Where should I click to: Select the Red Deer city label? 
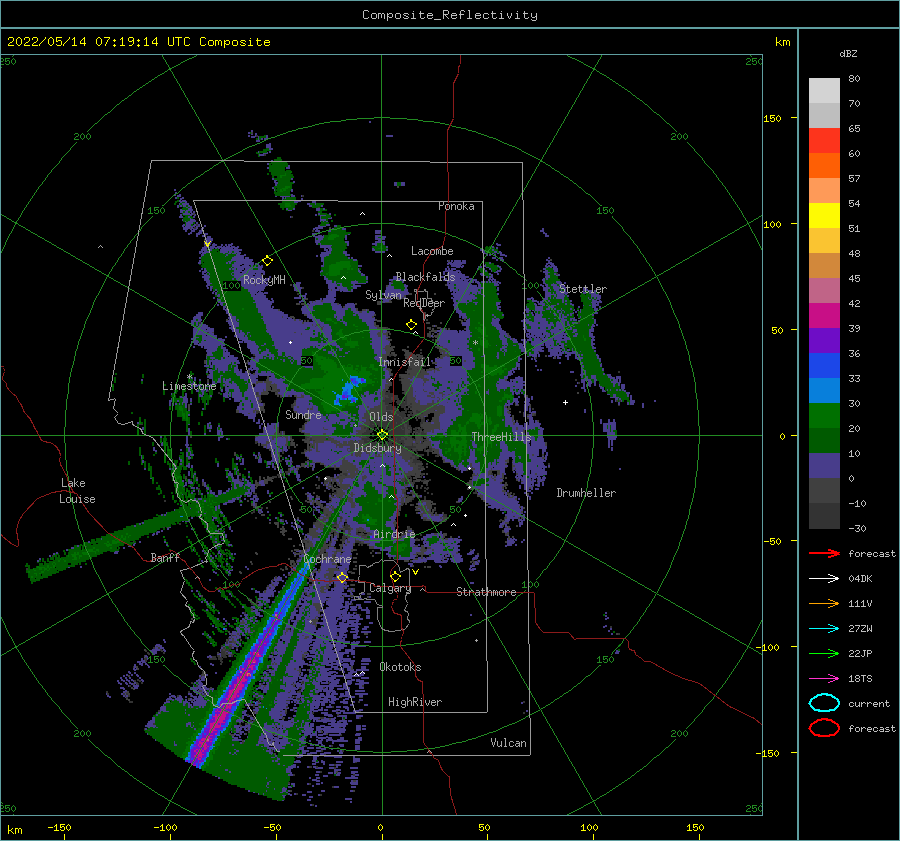(424, 303)
